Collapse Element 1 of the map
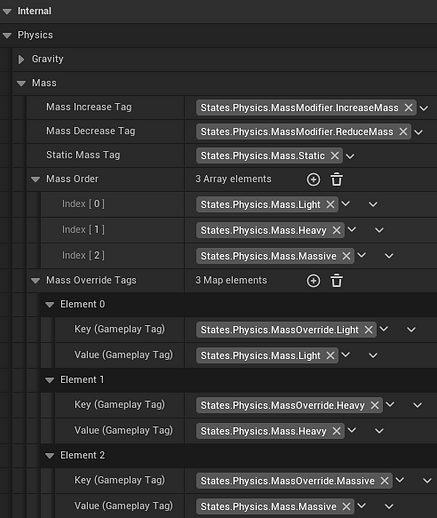Screen dimensions: 437x518 pos(50,380)
